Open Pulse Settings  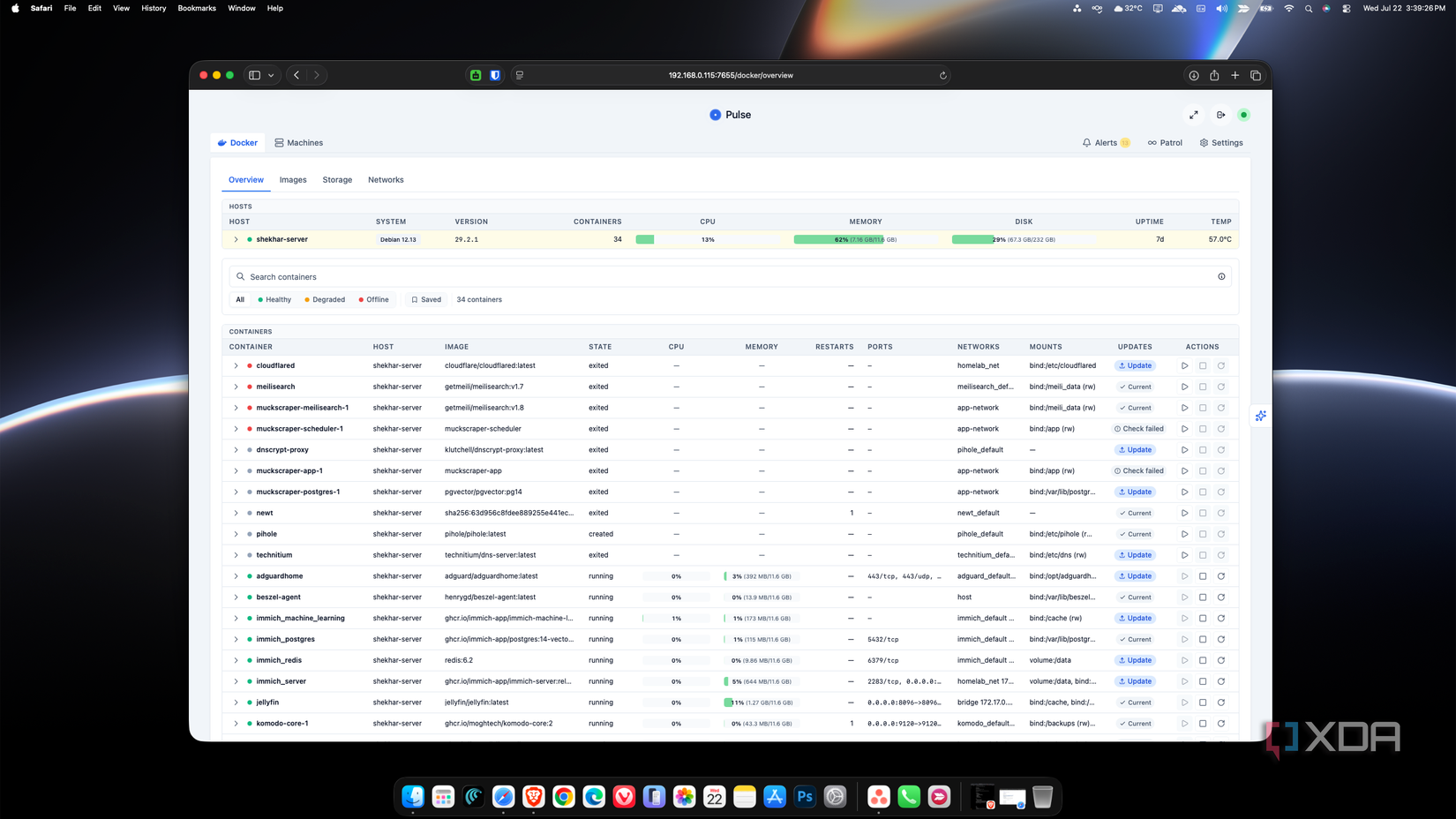[1221, 143]
